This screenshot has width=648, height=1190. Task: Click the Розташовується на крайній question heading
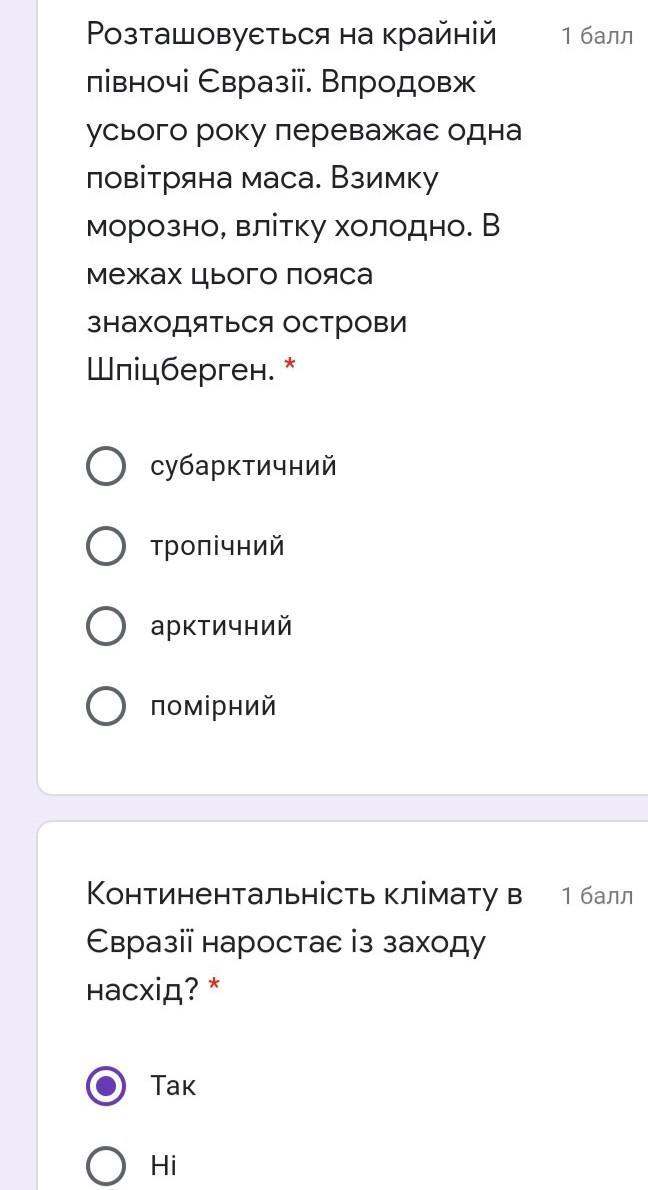[291, 35]
